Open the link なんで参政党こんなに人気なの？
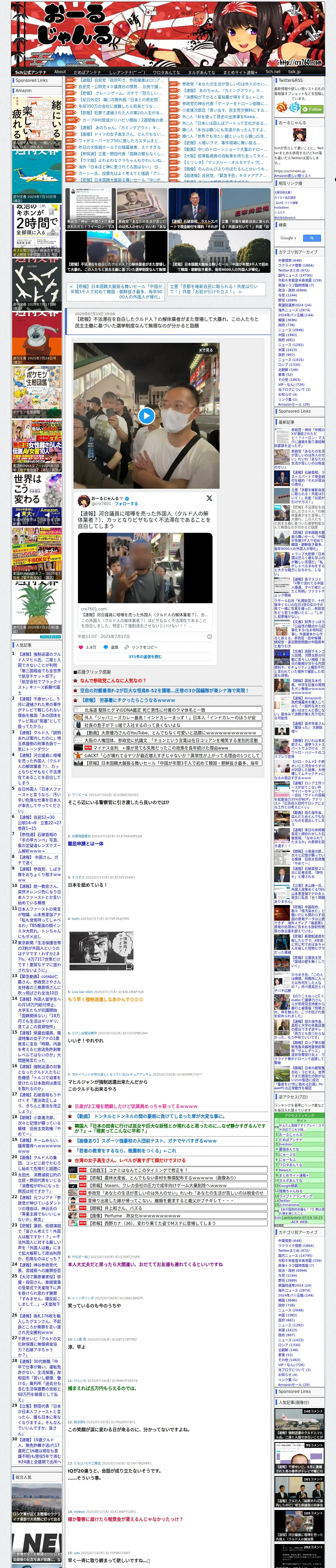This screenshot has width=336, height=1568. click(x=113, y=681)
